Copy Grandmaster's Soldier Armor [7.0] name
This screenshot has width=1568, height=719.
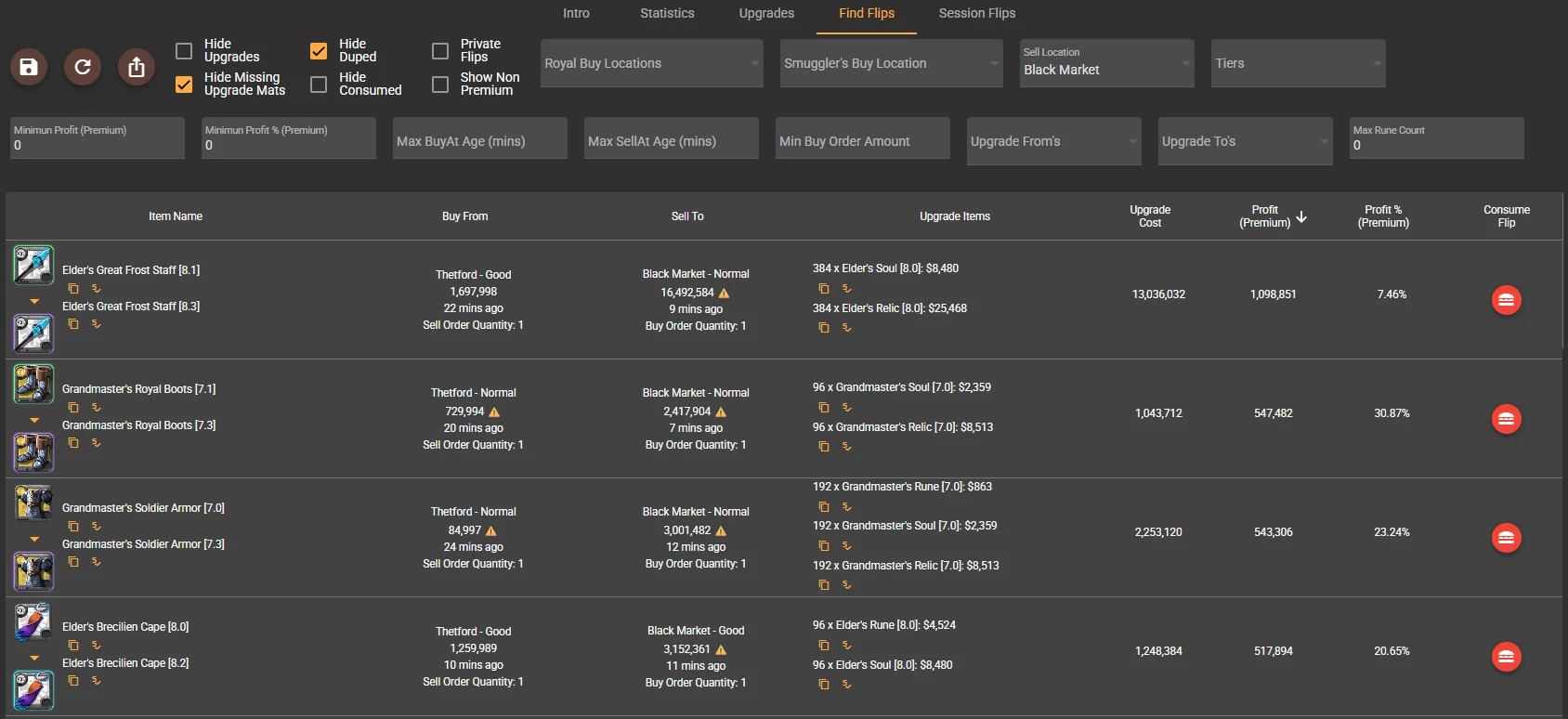[x=73, y=527]
